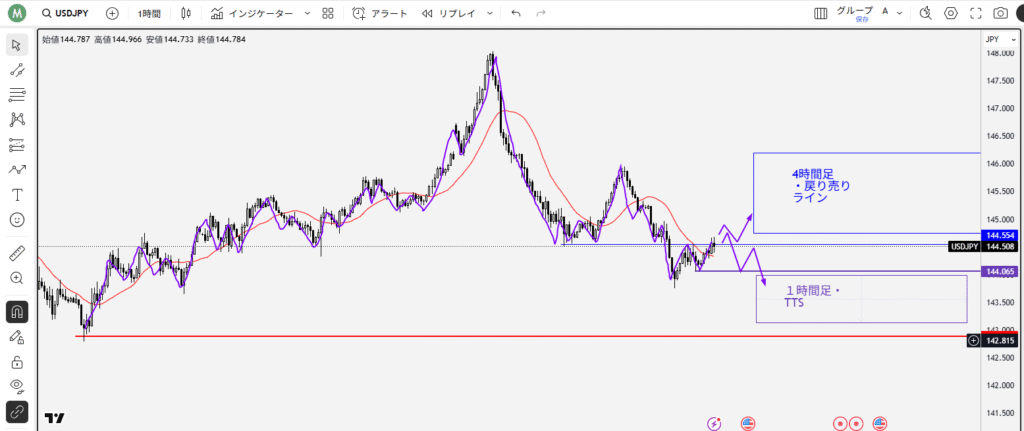This screenshot has width=1024, height=431.
Task: Add symbol with the plus circle icon
Action: (112, 13)
